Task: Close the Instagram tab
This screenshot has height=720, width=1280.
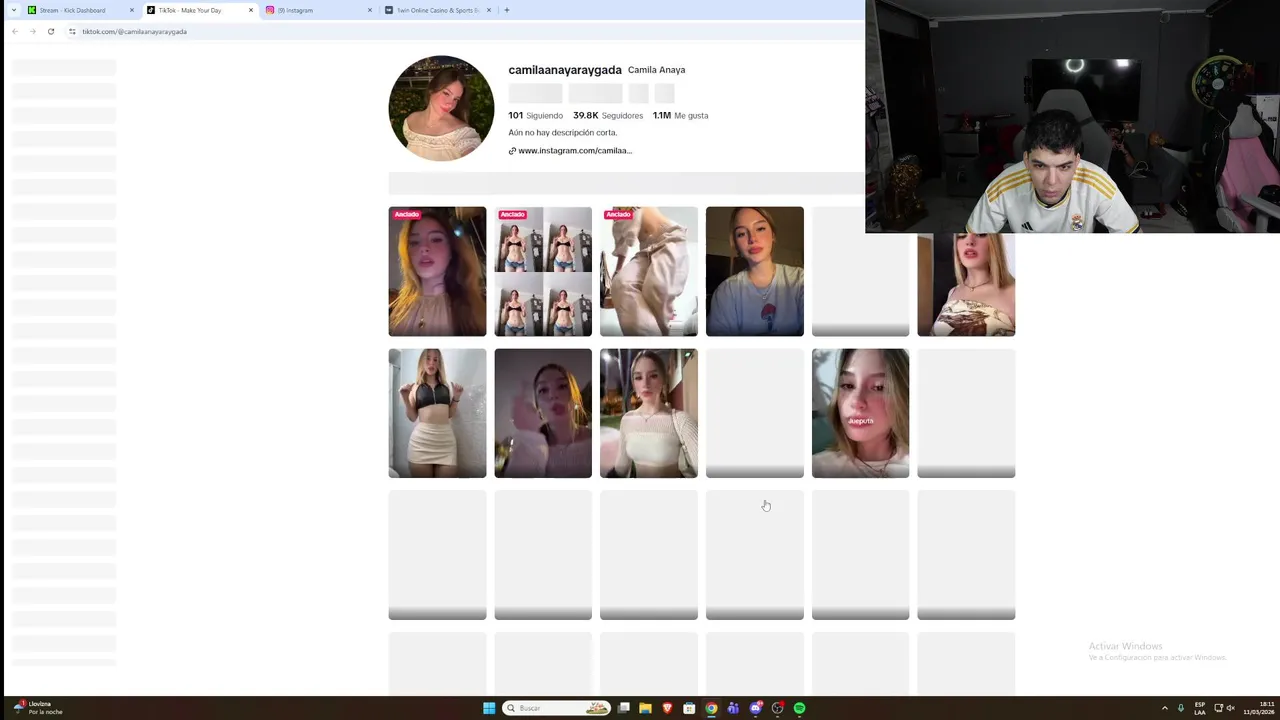Action: (x=370, y=10)
